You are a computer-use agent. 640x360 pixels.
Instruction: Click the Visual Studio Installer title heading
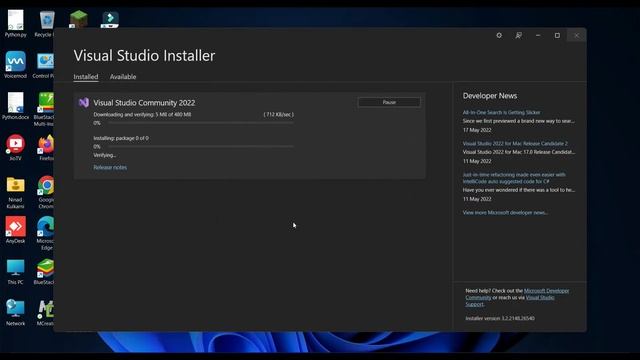point(144,56)
